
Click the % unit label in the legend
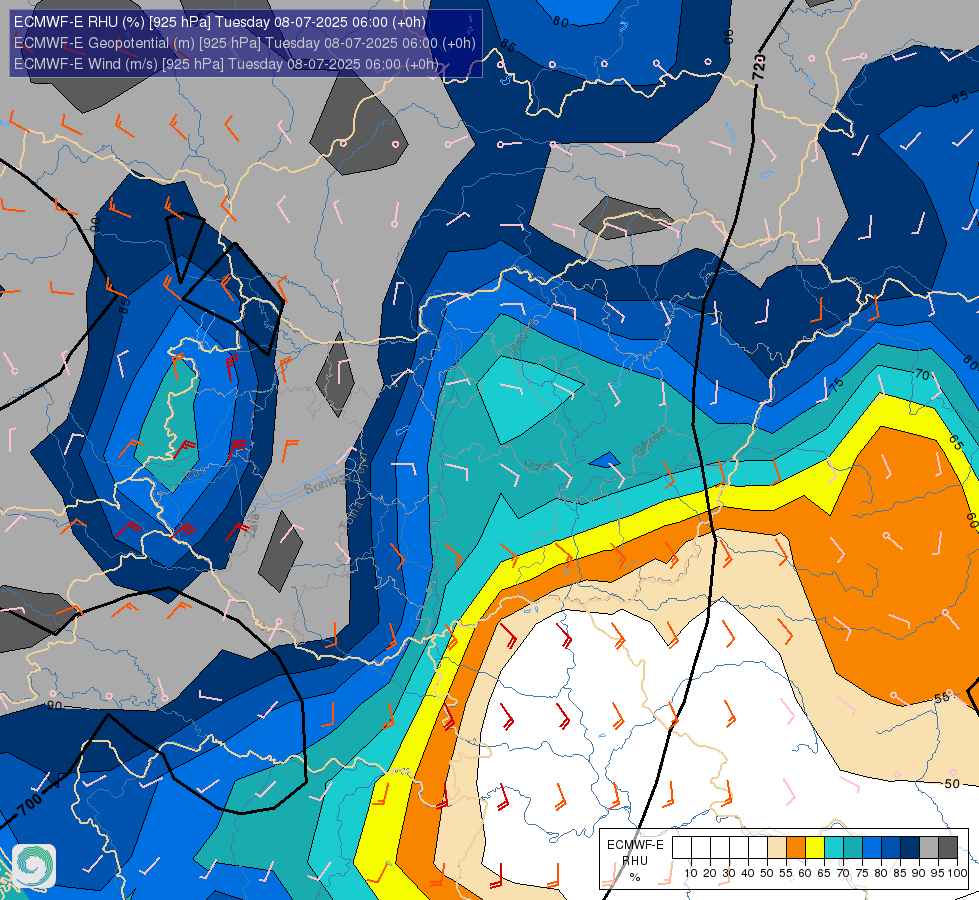pos(635,877)
